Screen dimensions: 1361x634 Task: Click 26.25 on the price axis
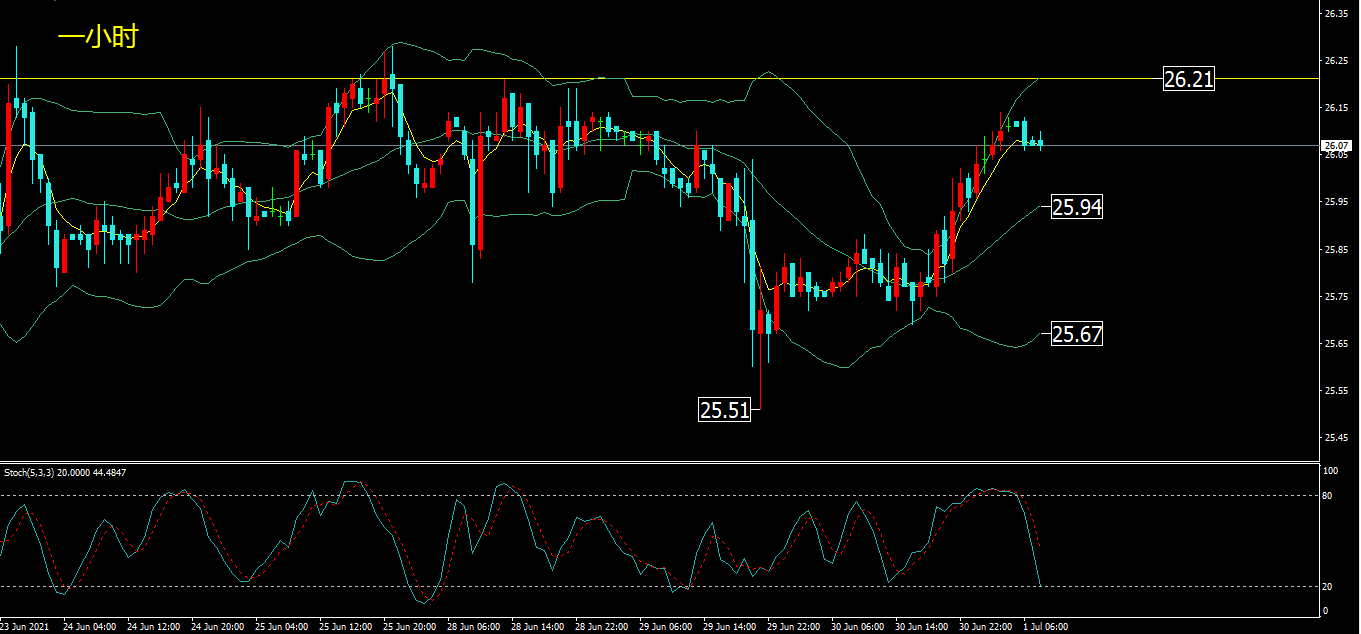[x=1336, y=61]
